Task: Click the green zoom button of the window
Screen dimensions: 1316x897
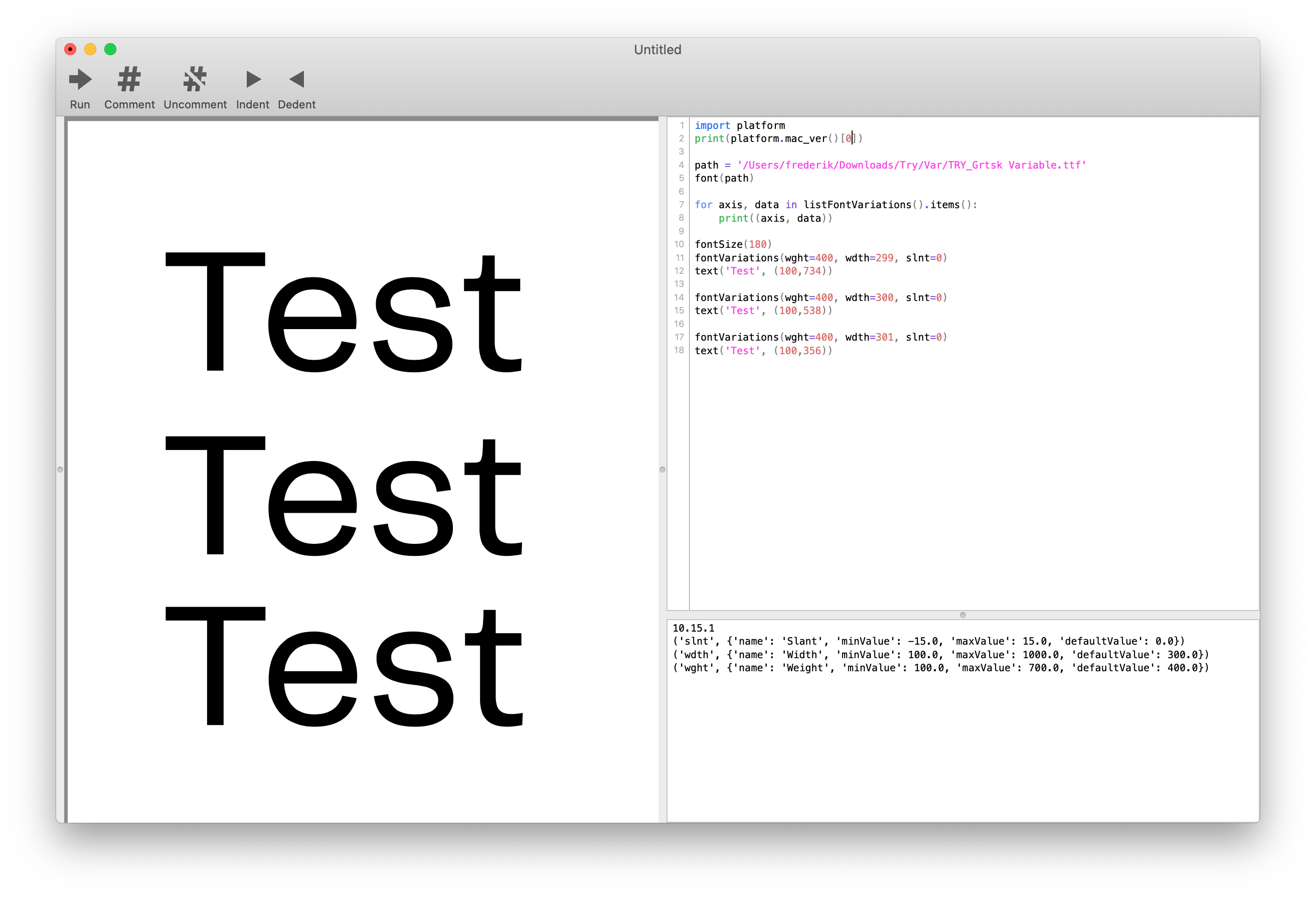Action: [110, 49]
